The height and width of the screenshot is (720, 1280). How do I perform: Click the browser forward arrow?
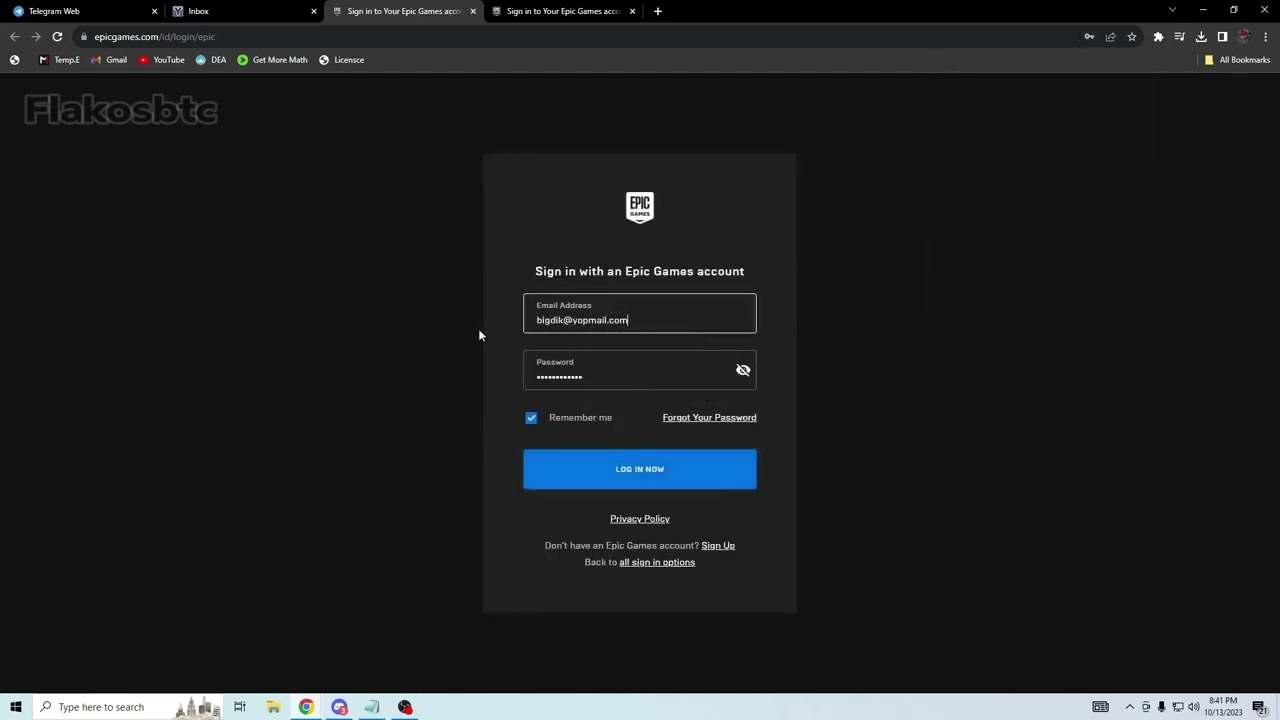click(36, 37)
